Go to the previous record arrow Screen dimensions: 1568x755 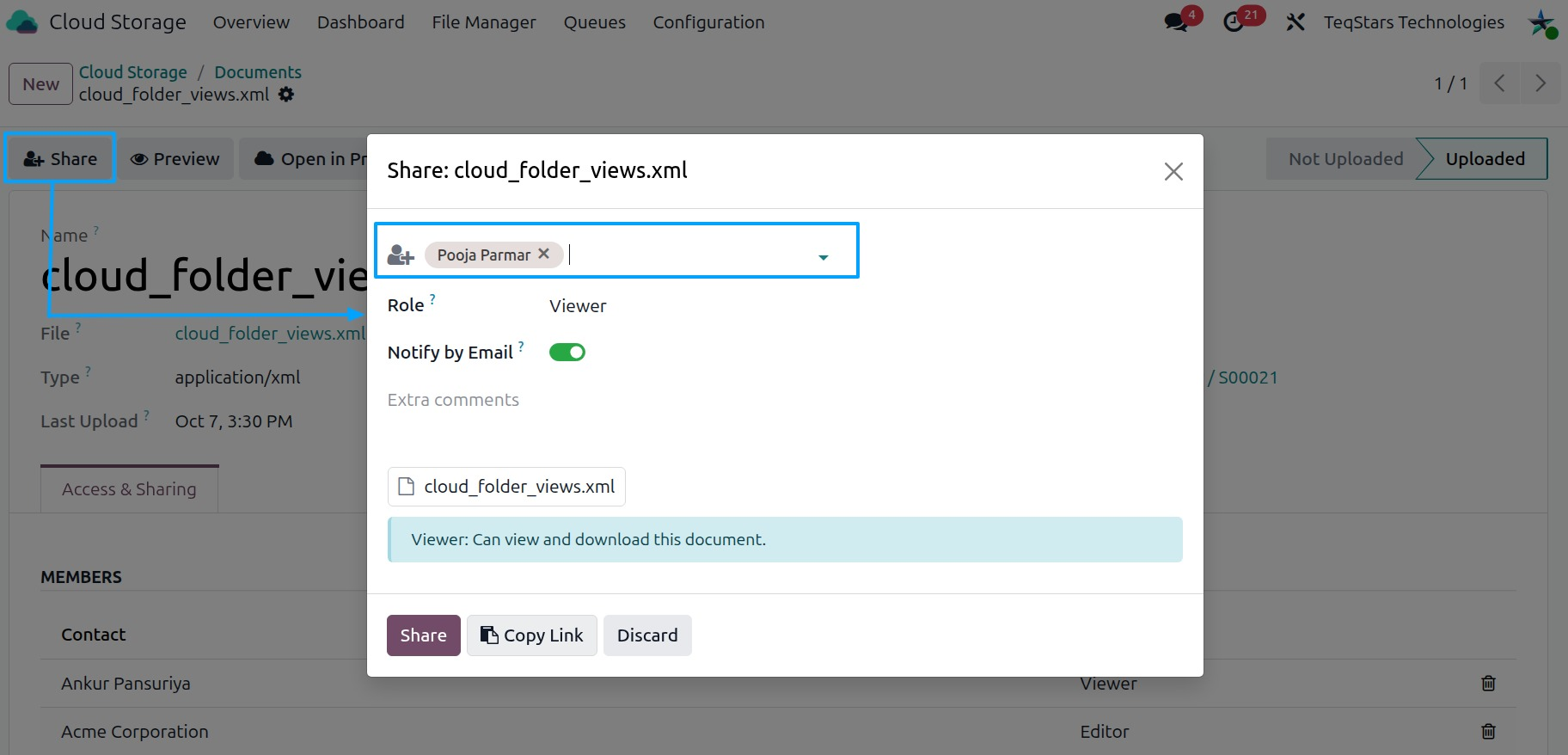[x=1500, y=83]
